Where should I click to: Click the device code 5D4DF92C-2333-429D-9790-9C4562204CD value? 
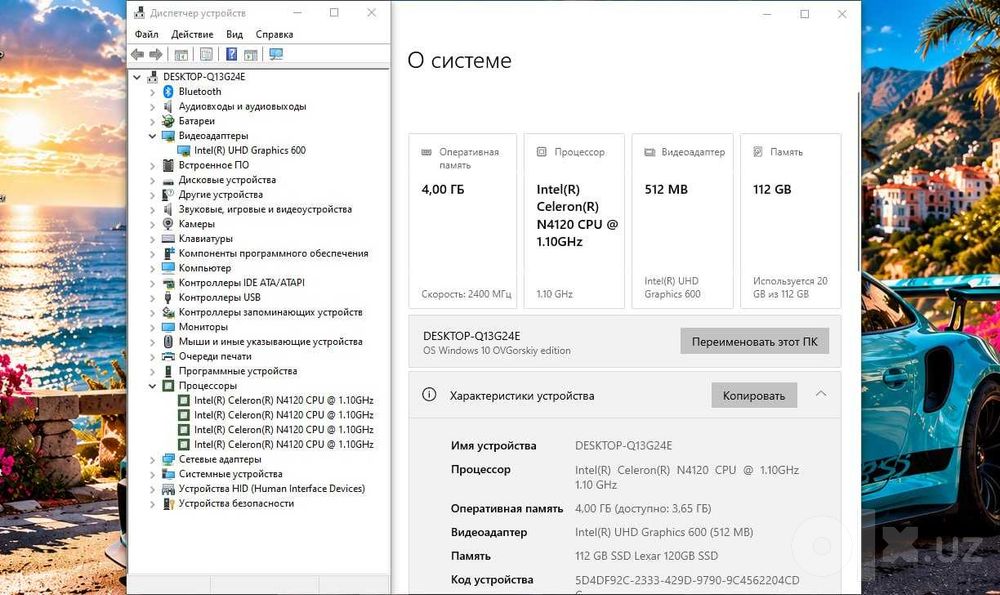tap(687, 580)
